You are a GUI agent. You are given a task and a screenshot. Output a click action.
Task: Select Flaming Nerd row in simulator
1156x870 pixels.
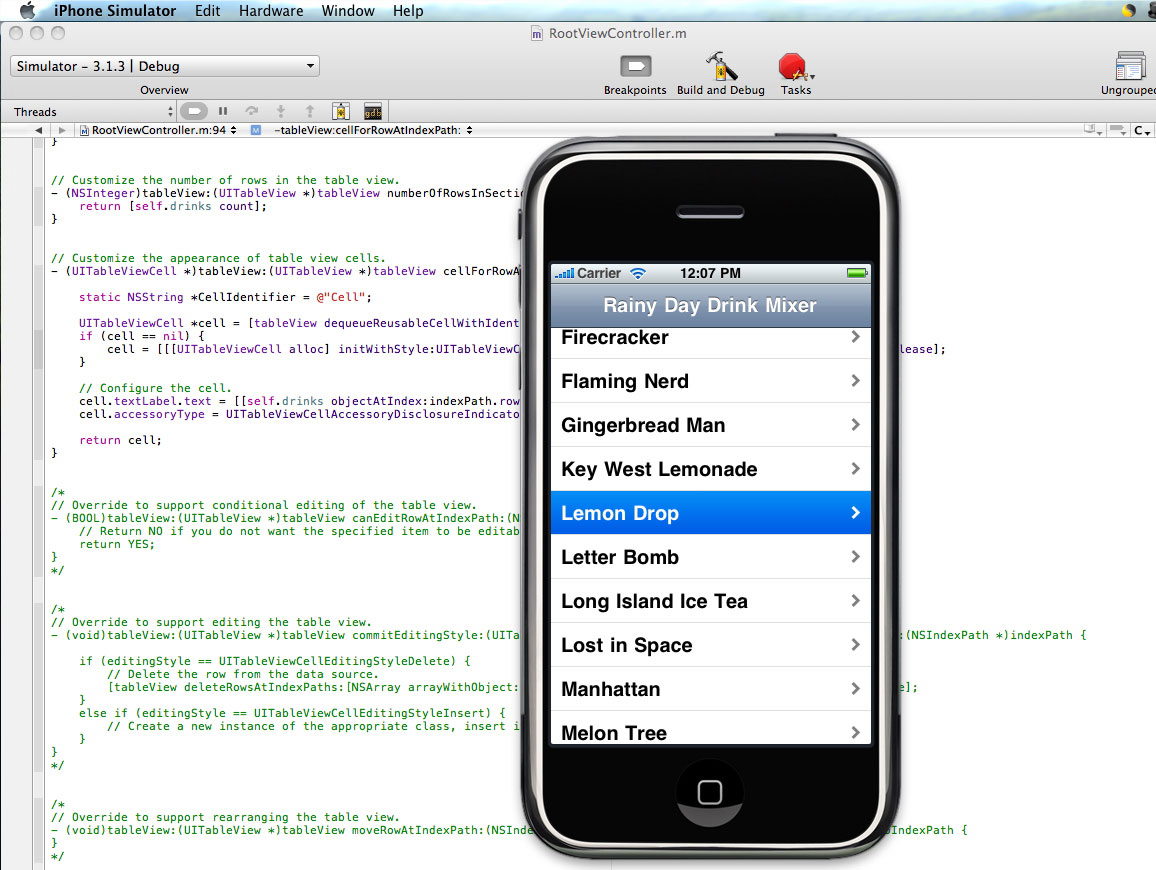711,381
